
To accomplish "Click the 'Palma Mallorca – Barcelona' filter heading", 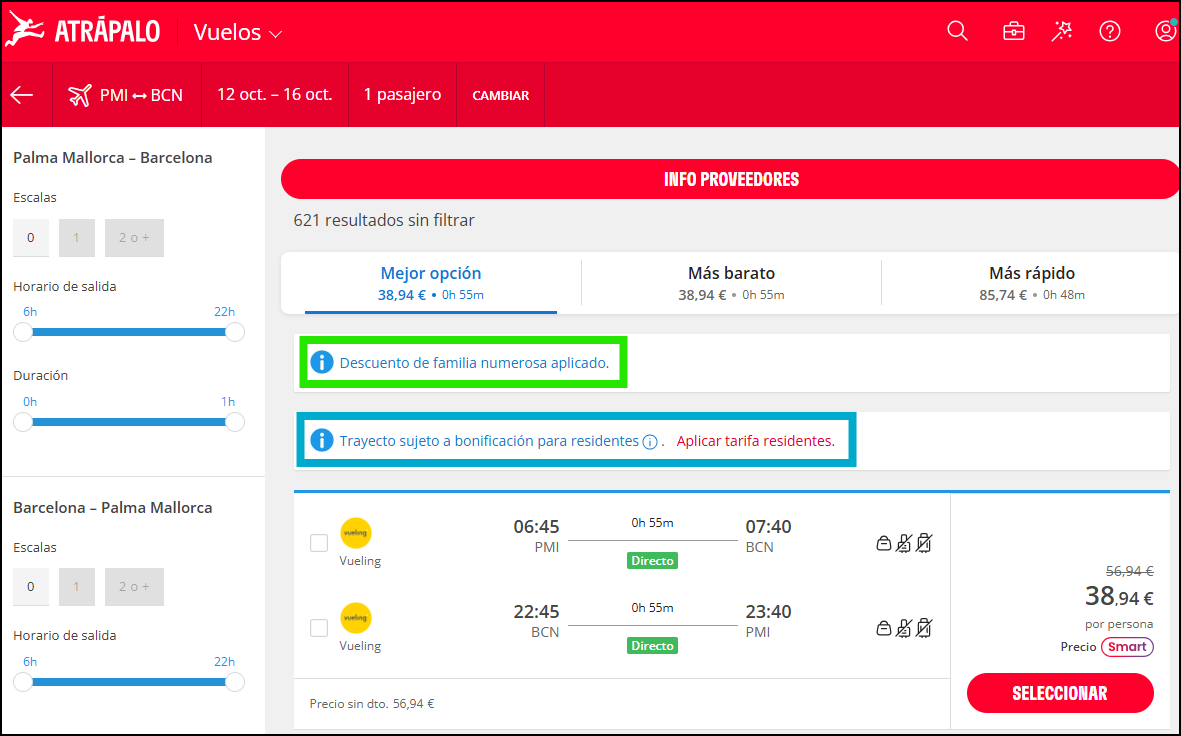I will 113,157.
